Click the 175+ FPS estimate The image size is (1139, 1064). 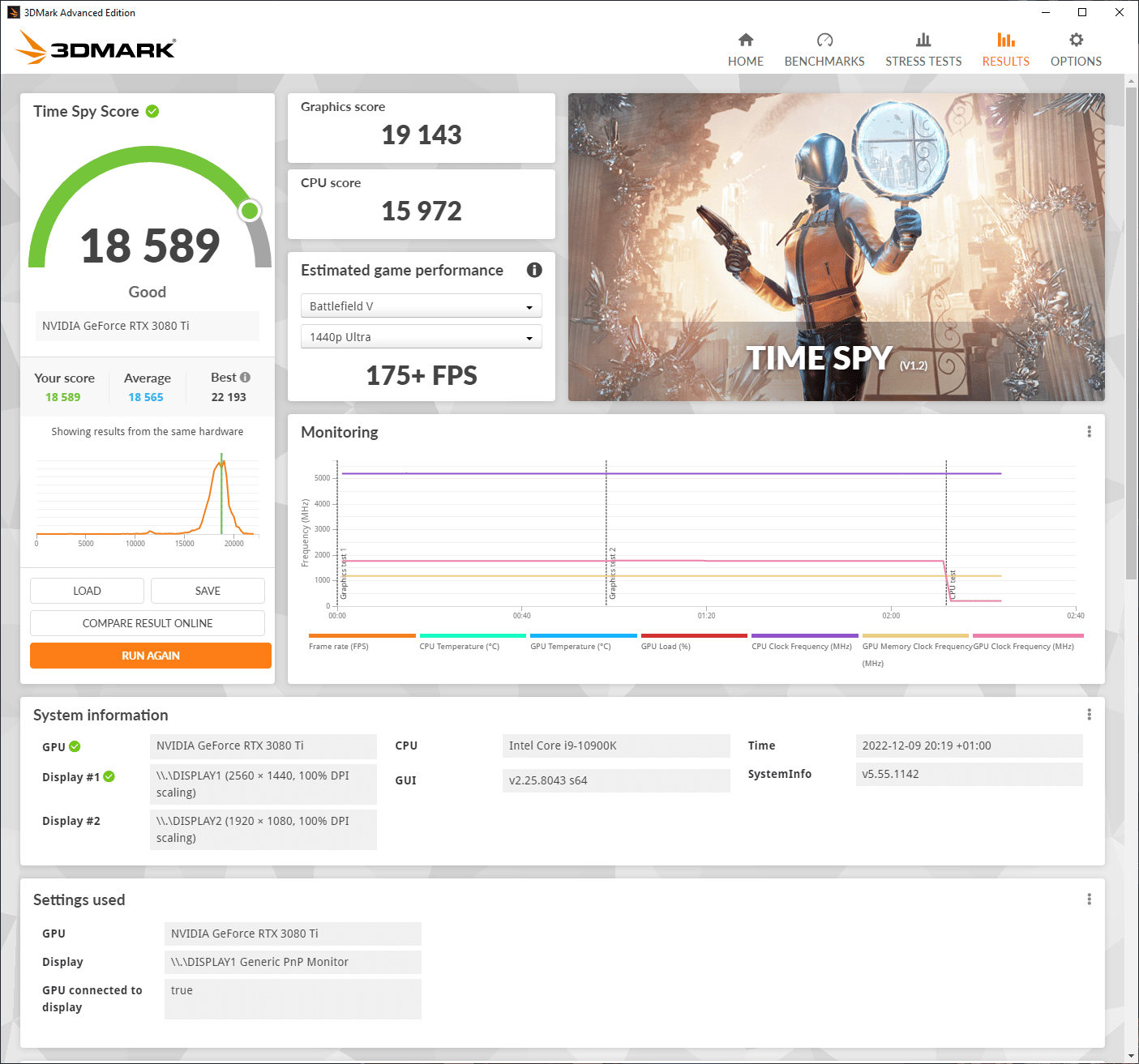pyautogui.click(x=421, y=376)
